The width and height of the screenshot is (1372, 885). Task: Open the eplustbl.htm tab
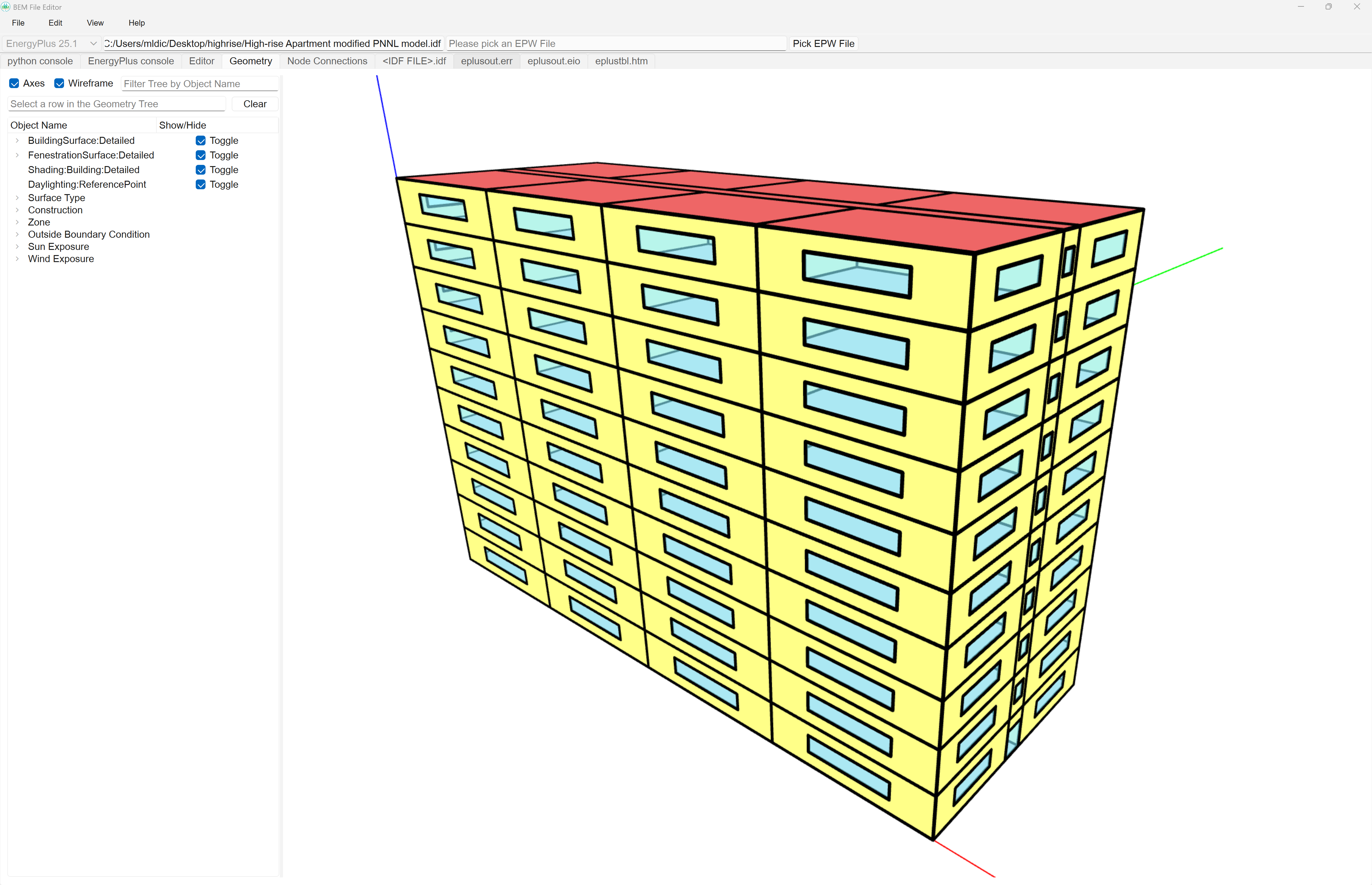point(621,61)
